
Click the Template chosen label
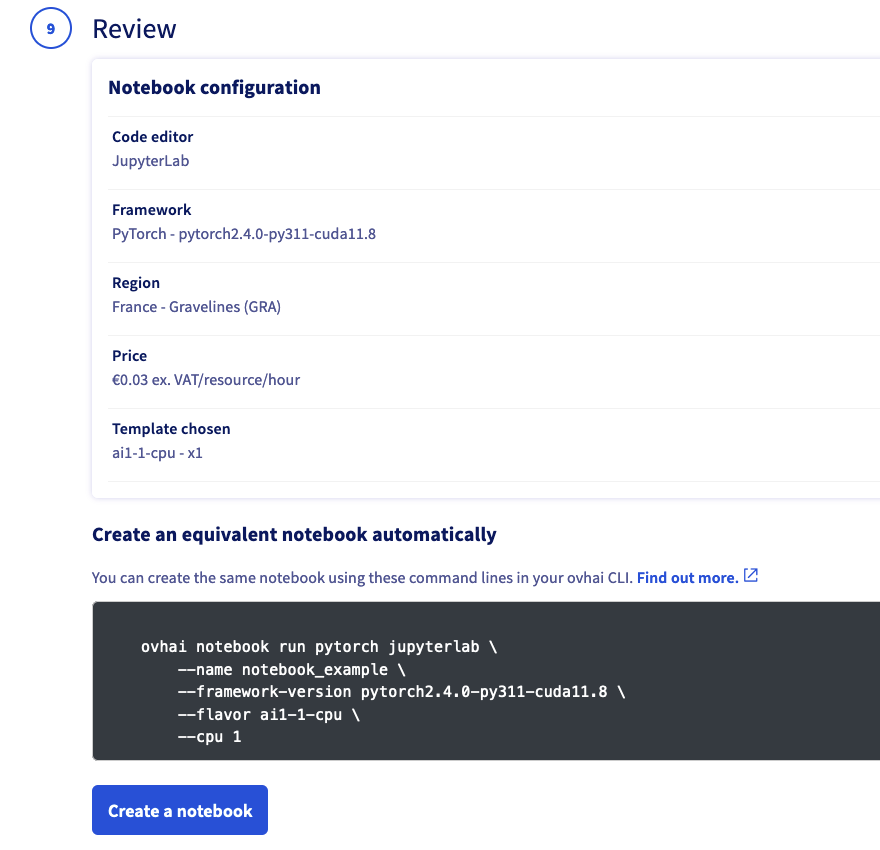point(171,429)
